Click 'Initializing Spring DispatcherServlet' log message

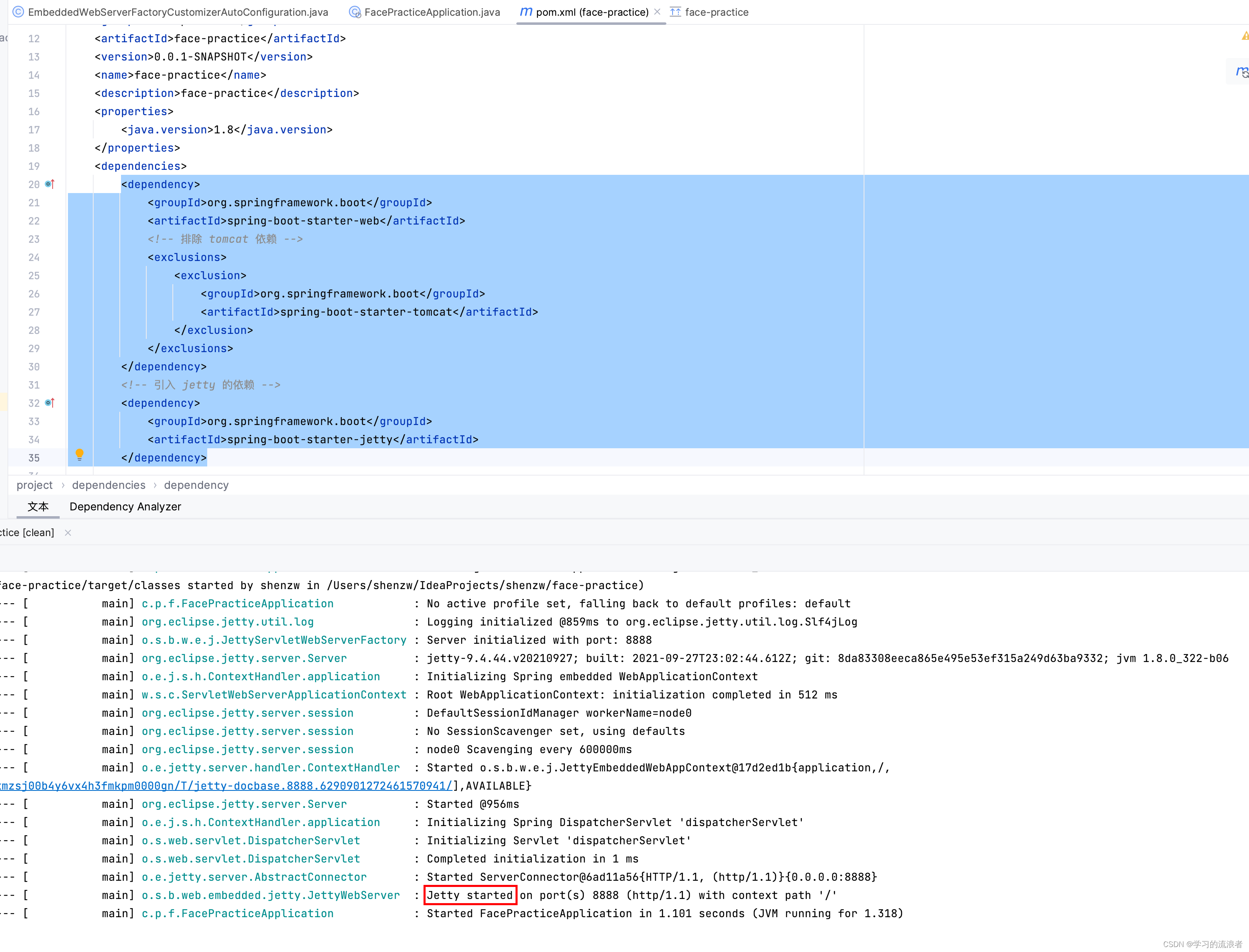(615, 822)
